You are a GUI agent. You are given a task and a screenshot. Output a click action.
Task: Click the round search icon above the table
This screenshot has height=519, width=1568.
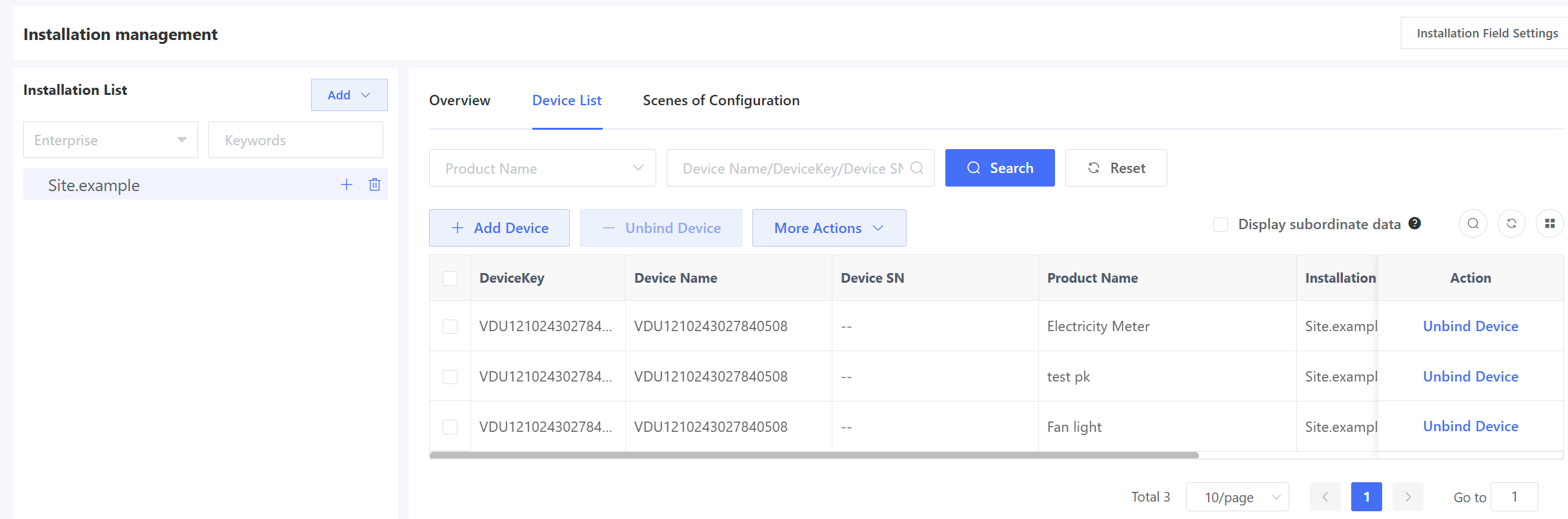[x=1473, y=224]
